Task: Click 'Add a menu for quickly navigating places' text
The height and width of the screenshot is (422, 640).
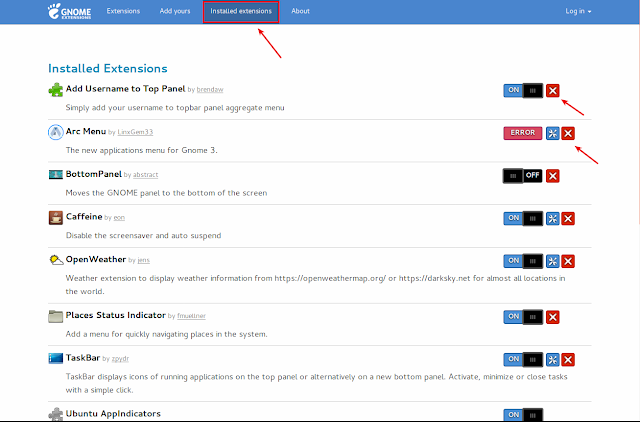Action: 167,334
